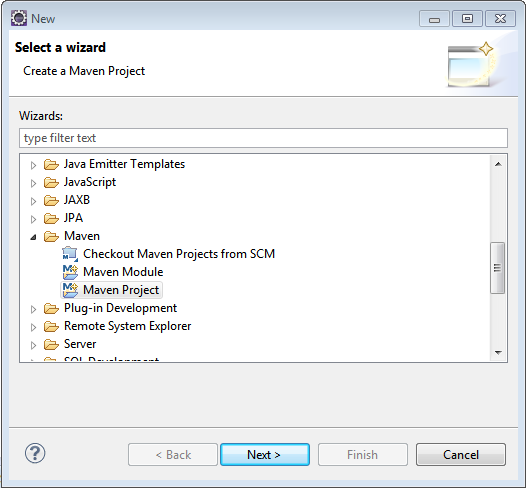Click the Java Emitter Templates folder icon
526x488 pixels.
click(x=51, y=164)
